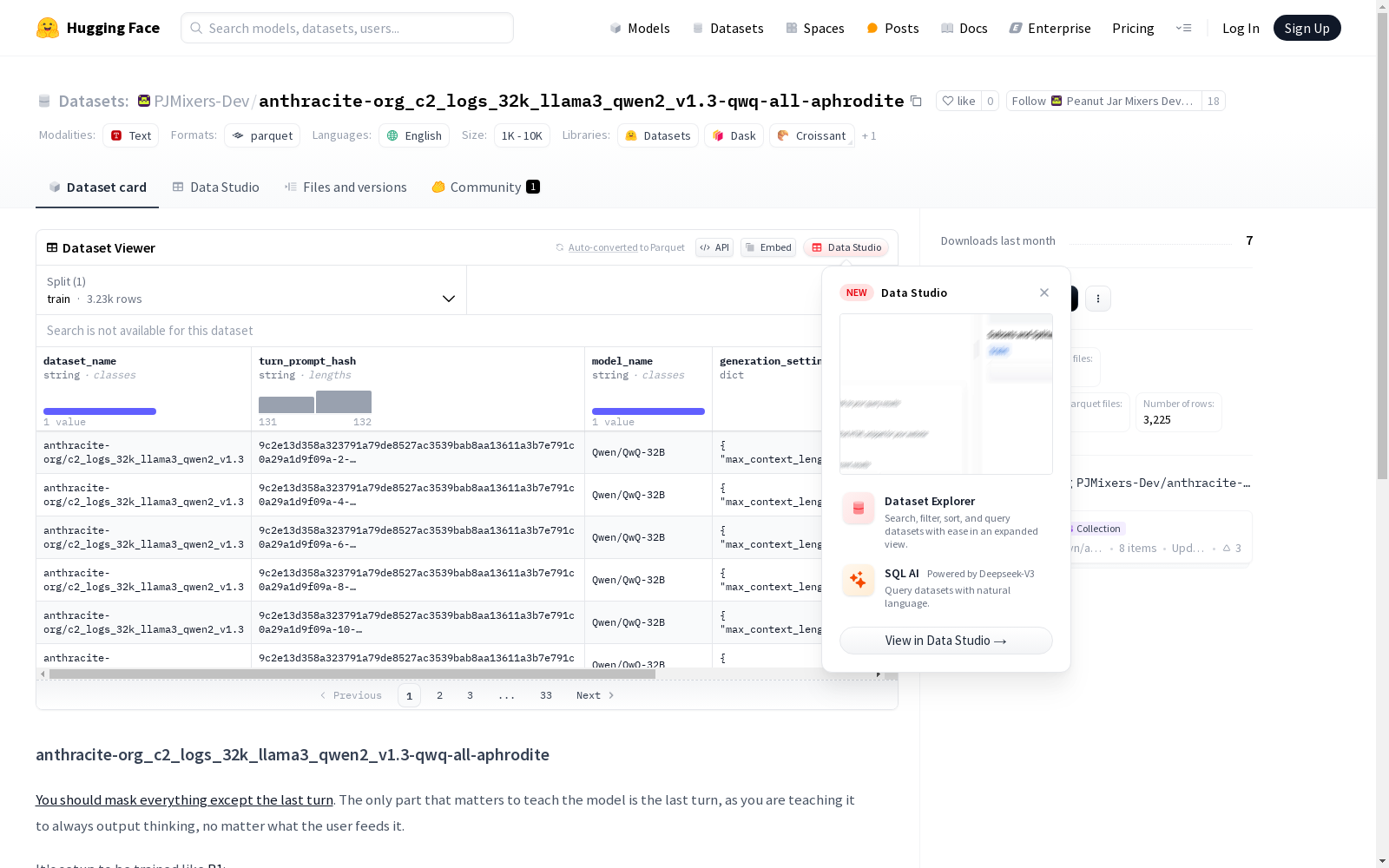1389x868 pixels.
Task: Expand the +1 more libraries
Action: pos(869,135)
